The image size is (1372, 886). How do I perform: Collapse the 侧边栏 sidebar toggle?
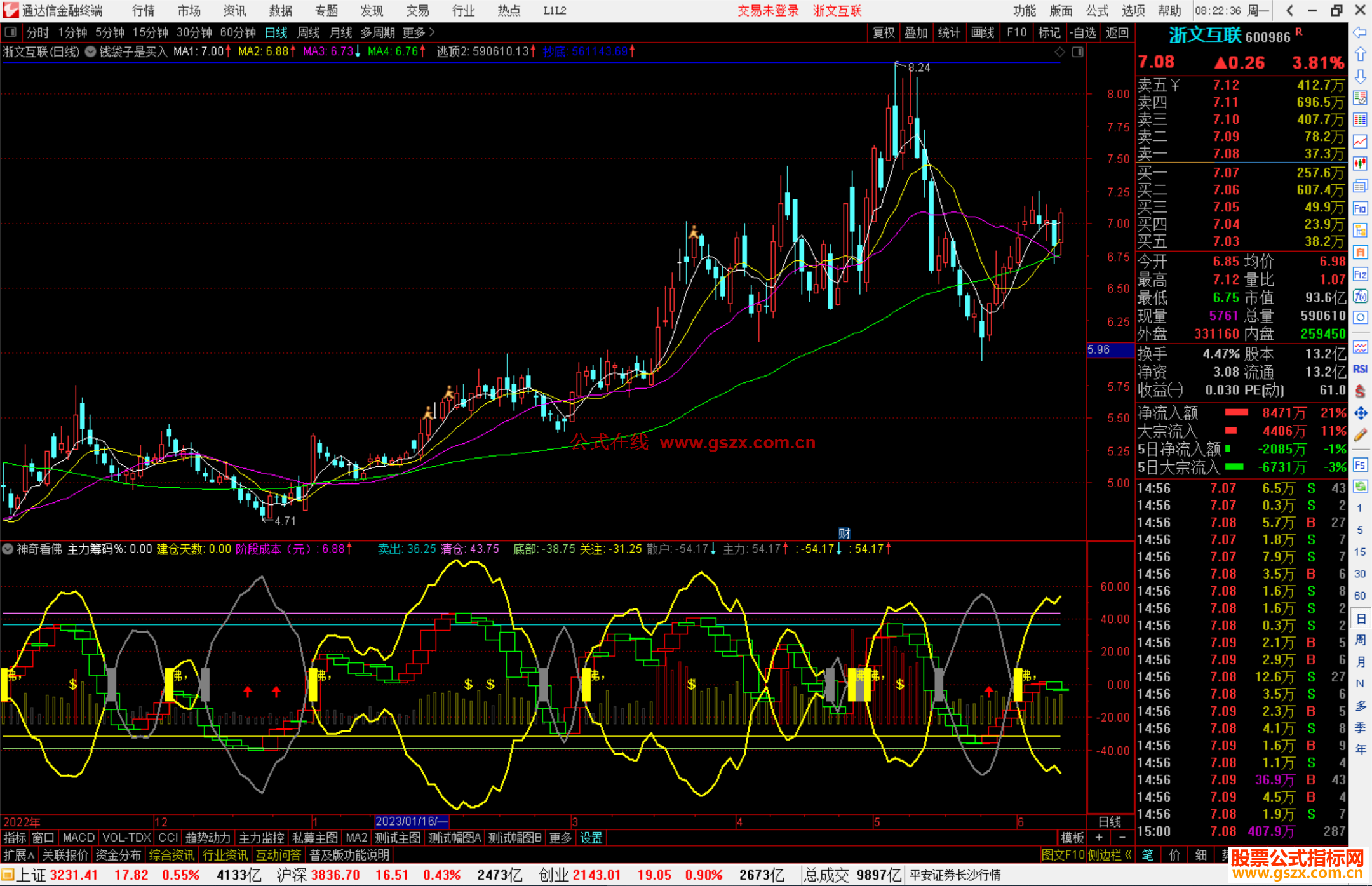click(1109, 856)
